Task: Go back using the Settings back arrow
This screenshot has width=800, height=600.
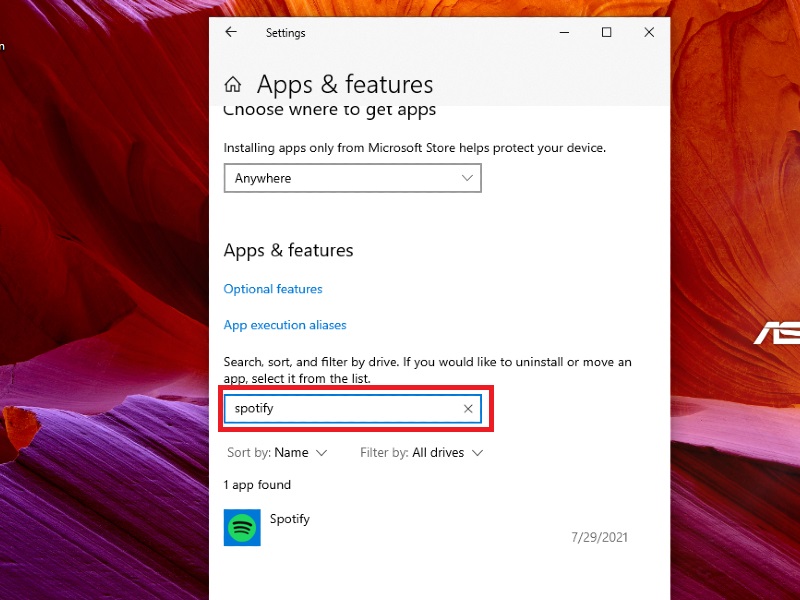Action: click(x=231, y=32)
